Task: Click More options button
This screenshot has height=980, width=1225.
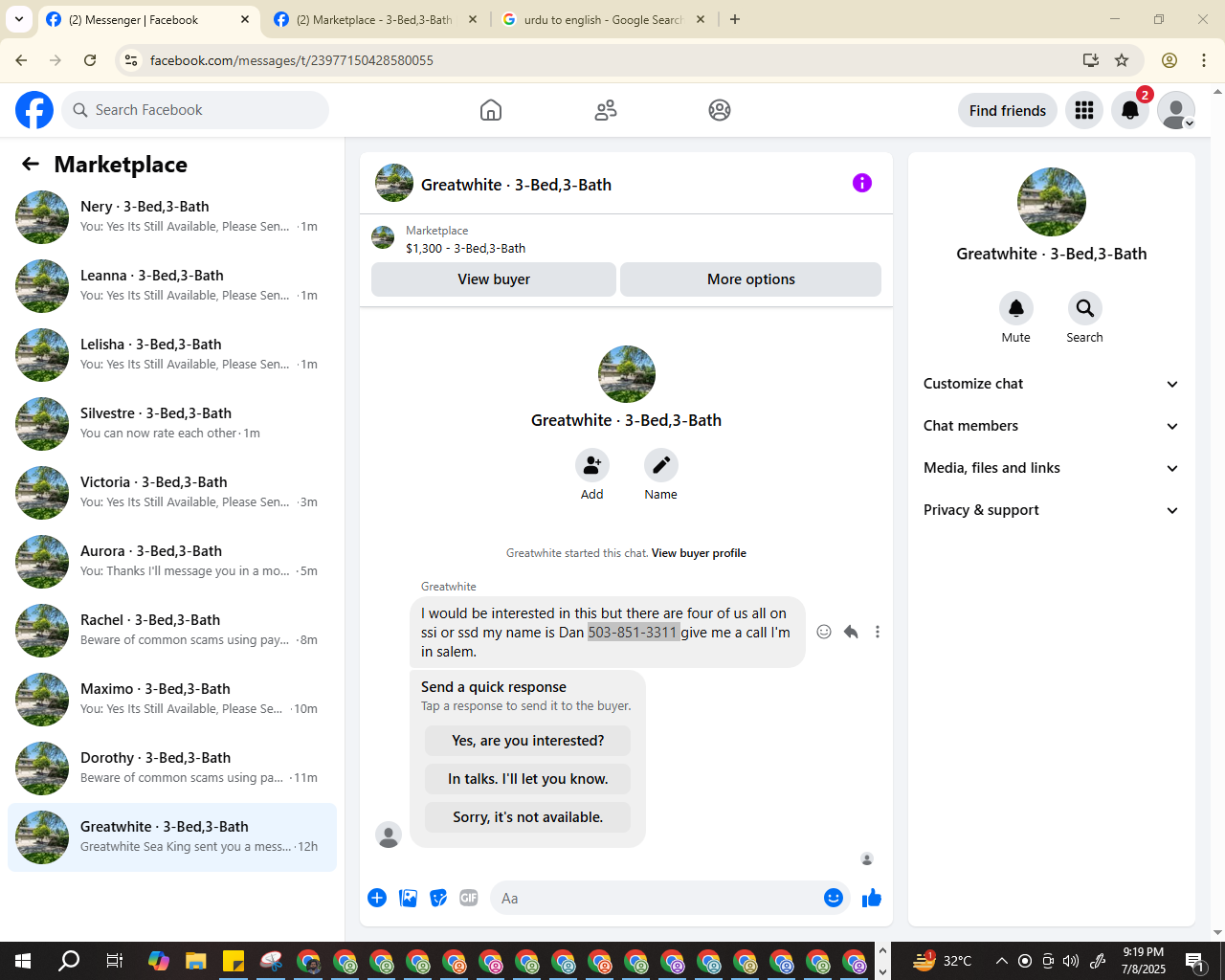Action: (x=751, y=279)
